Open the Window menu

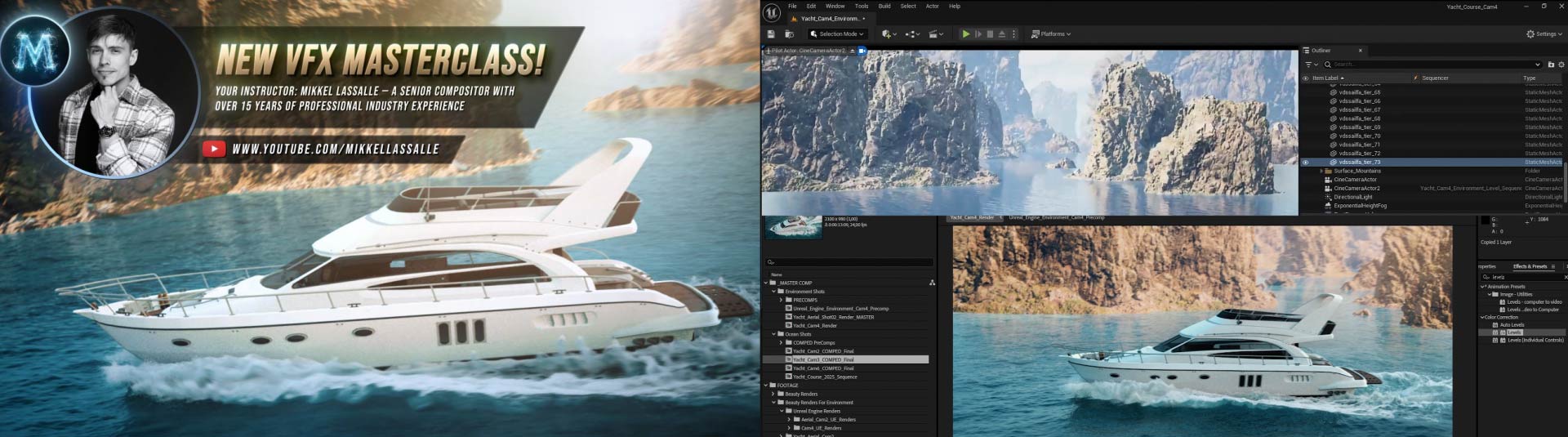tap(835, 7)
